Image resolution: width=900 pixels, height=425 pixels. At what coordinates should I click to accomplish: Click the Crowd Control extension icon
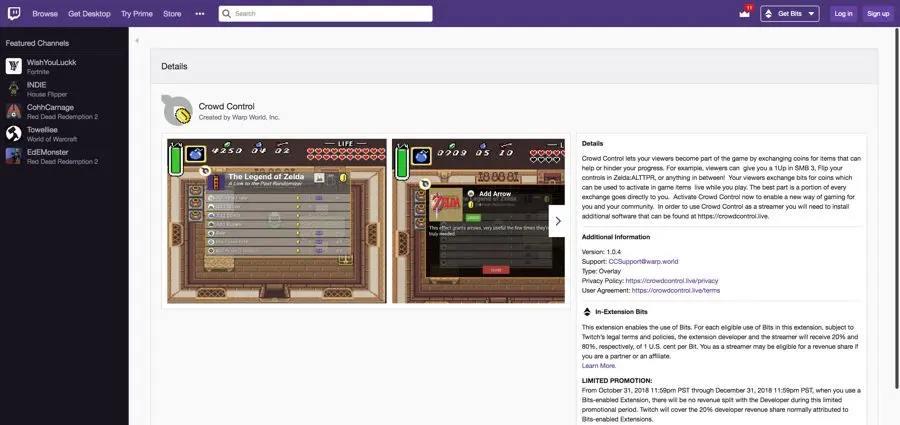click(177, 111)
